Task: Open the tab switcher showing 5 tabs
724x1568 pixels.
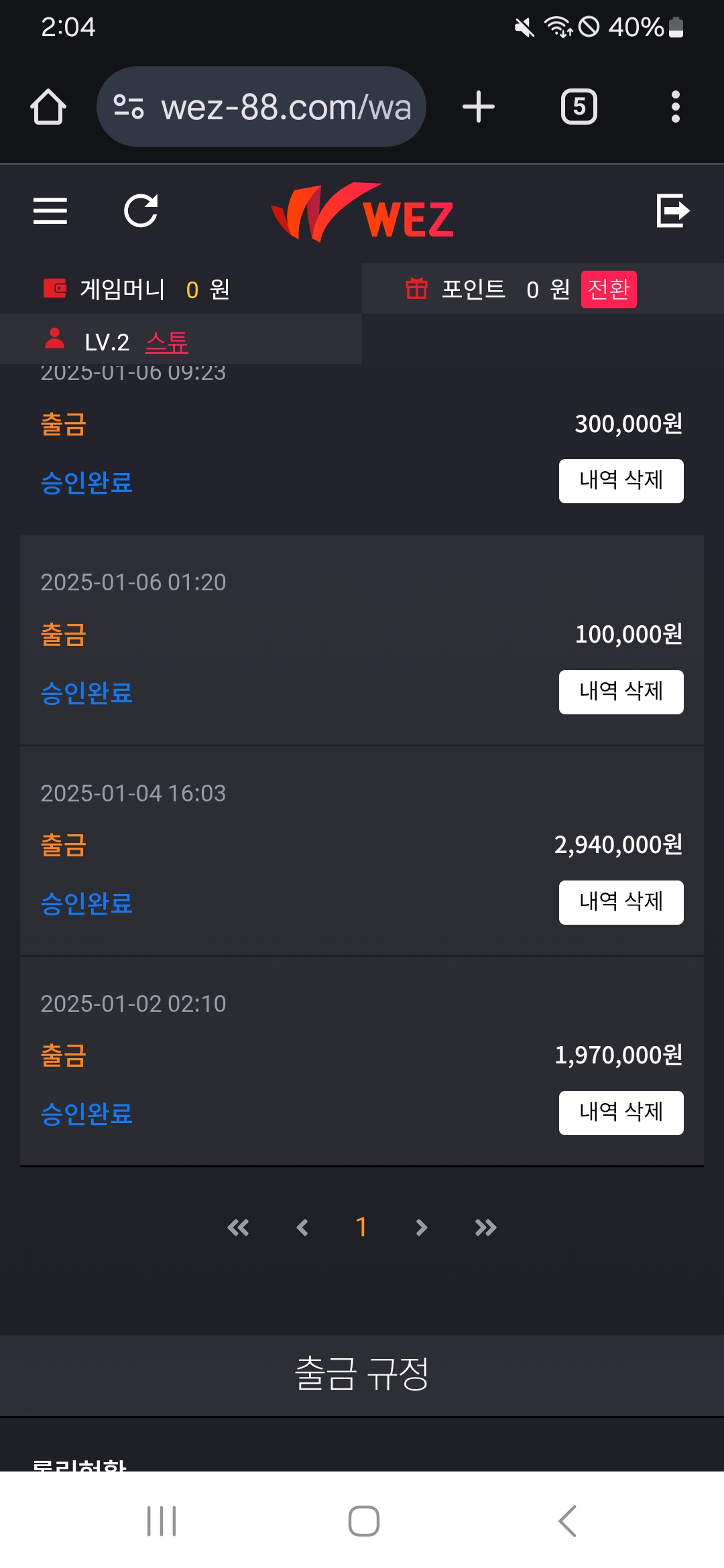Action: pyautogui.click(x=579, y=107)
